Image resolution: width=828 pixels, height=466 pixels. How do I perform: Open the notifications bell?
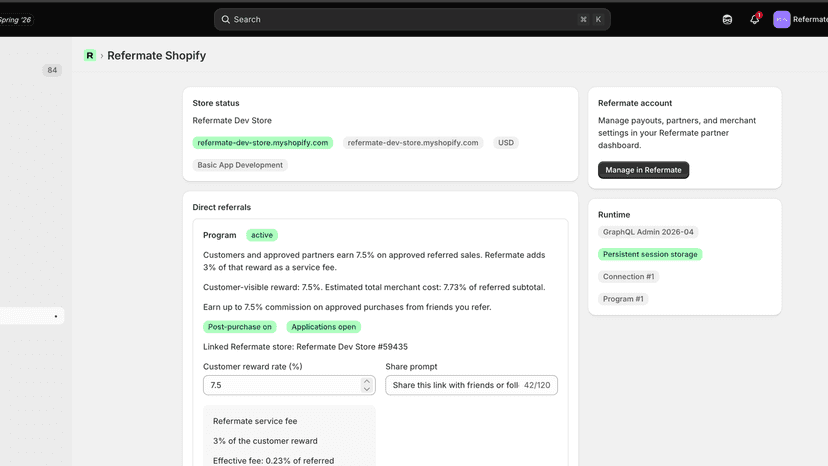click(x=755, y=20)
